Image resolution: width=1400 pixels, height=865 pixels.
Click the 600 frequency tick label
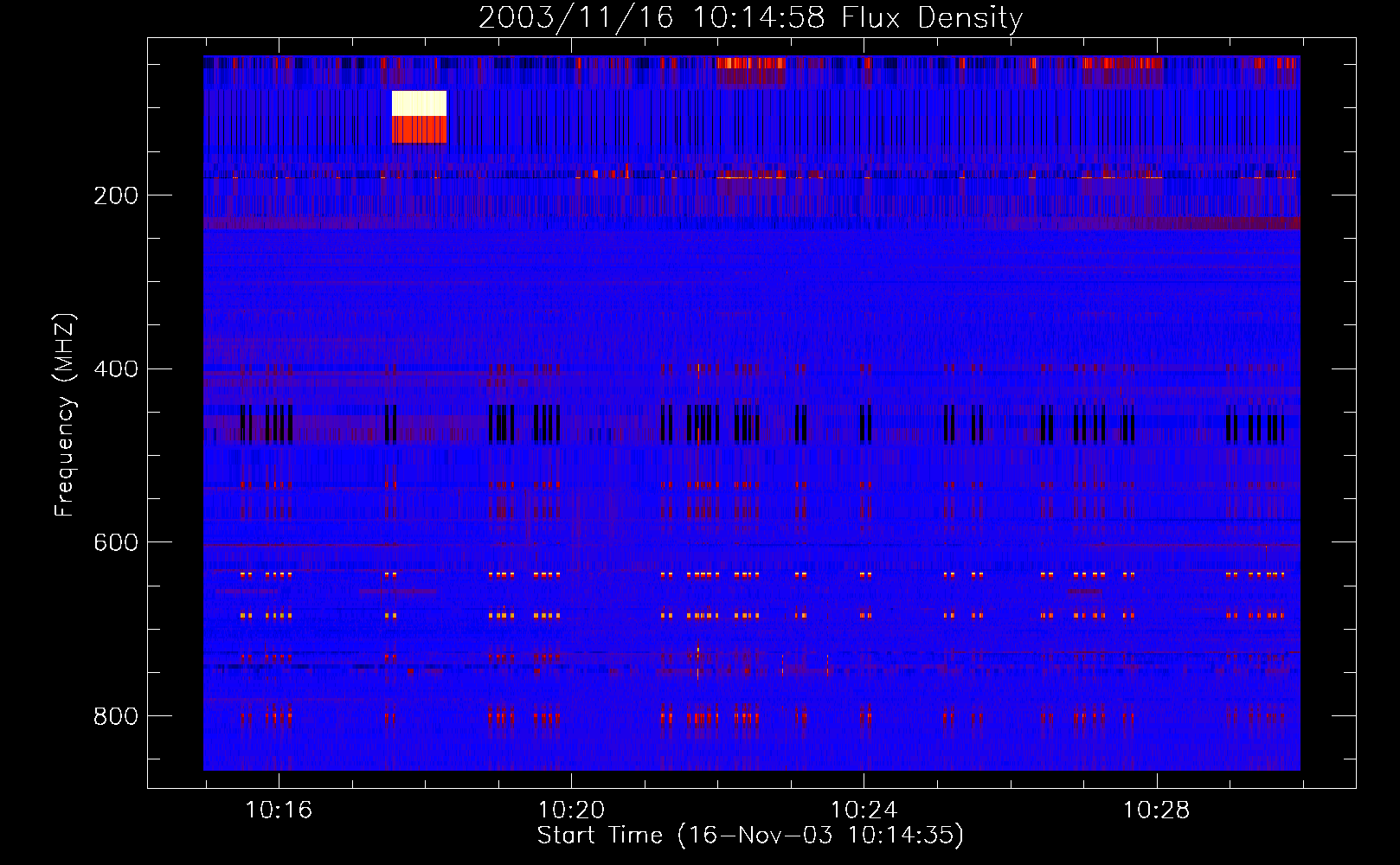116,542
